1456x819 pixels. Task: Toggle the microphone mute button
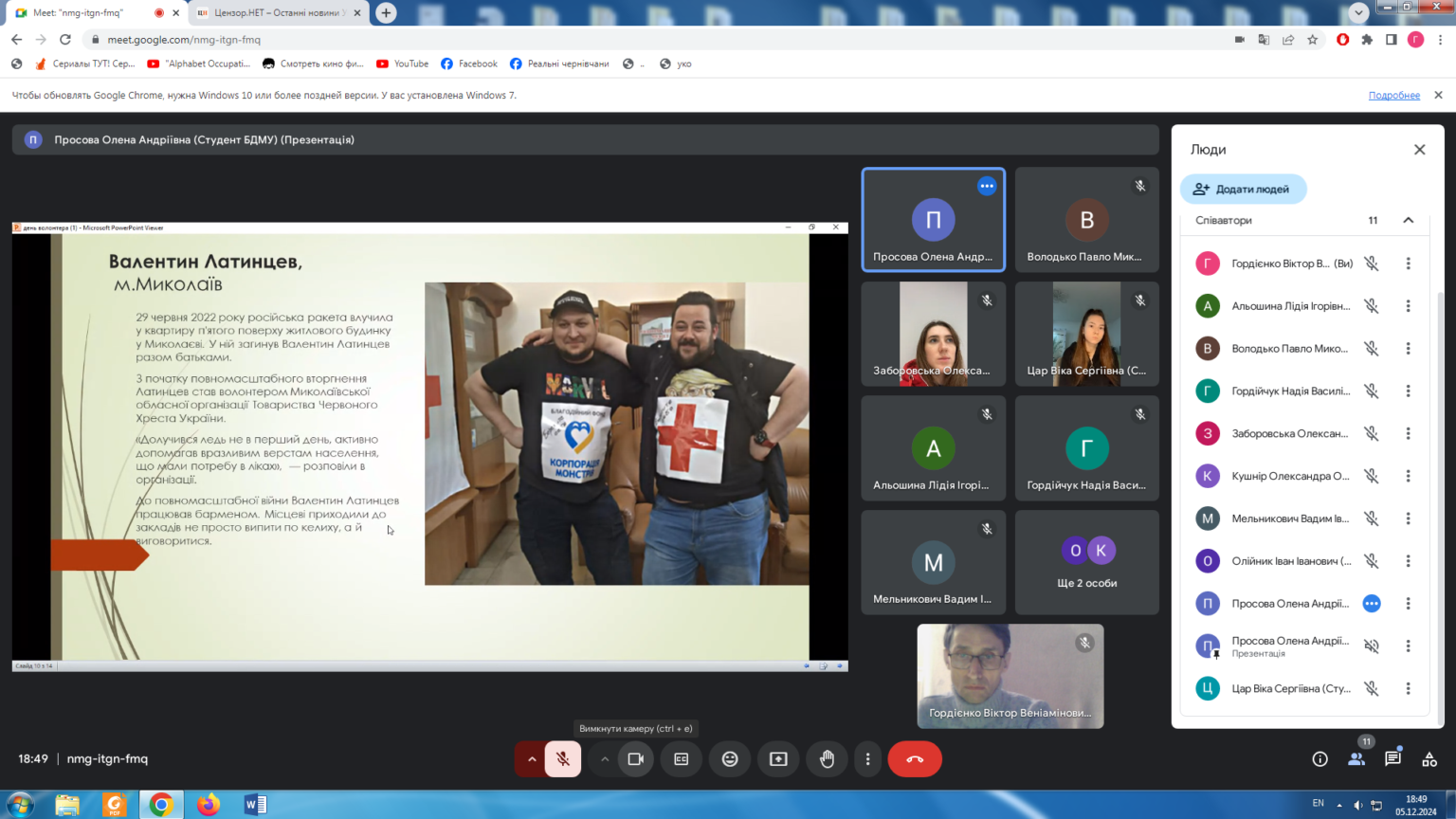point(563,759)
